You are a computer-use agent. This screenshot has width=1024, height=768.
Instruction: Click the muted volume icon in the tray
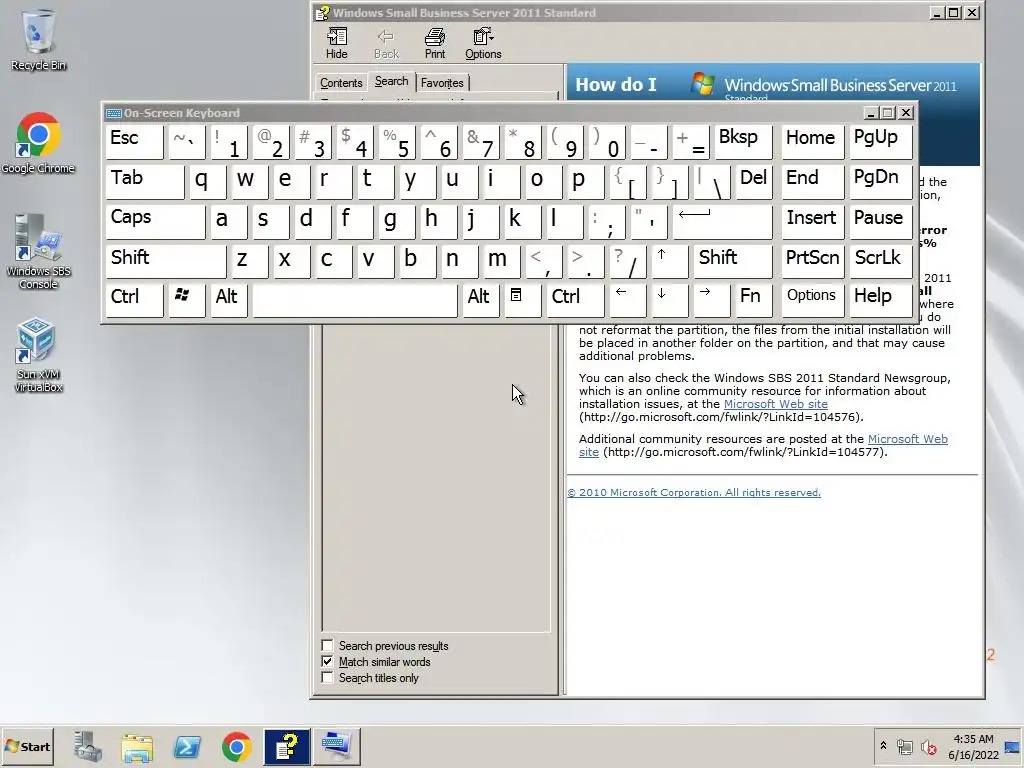tap(928, 746)
